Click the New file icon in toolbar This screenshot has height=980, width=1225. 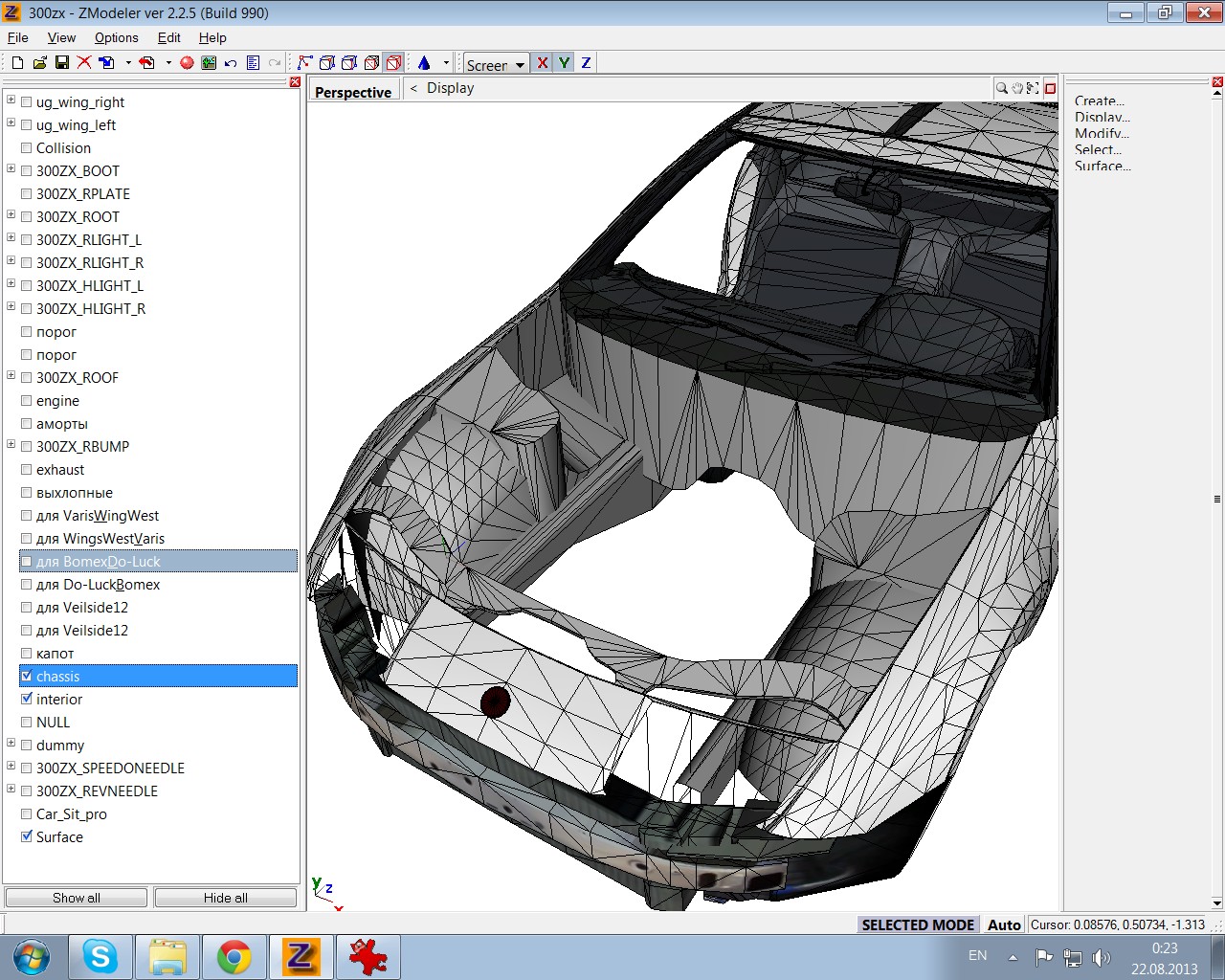tap(17, 63)
